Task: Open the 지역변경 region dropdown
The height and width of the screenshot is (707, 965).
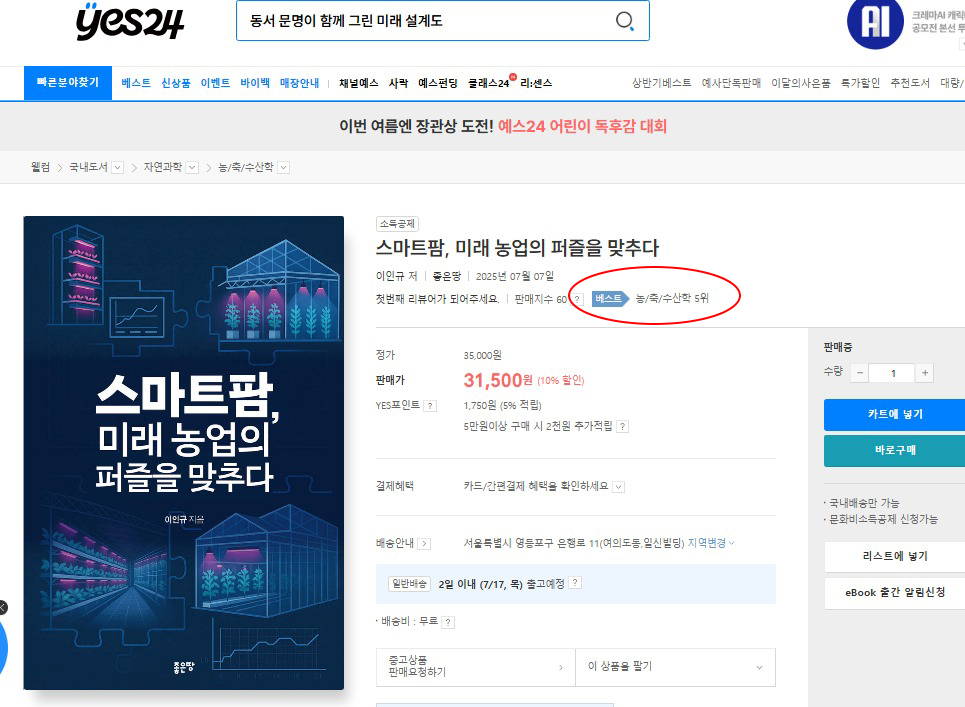Action: coord(711,543)
